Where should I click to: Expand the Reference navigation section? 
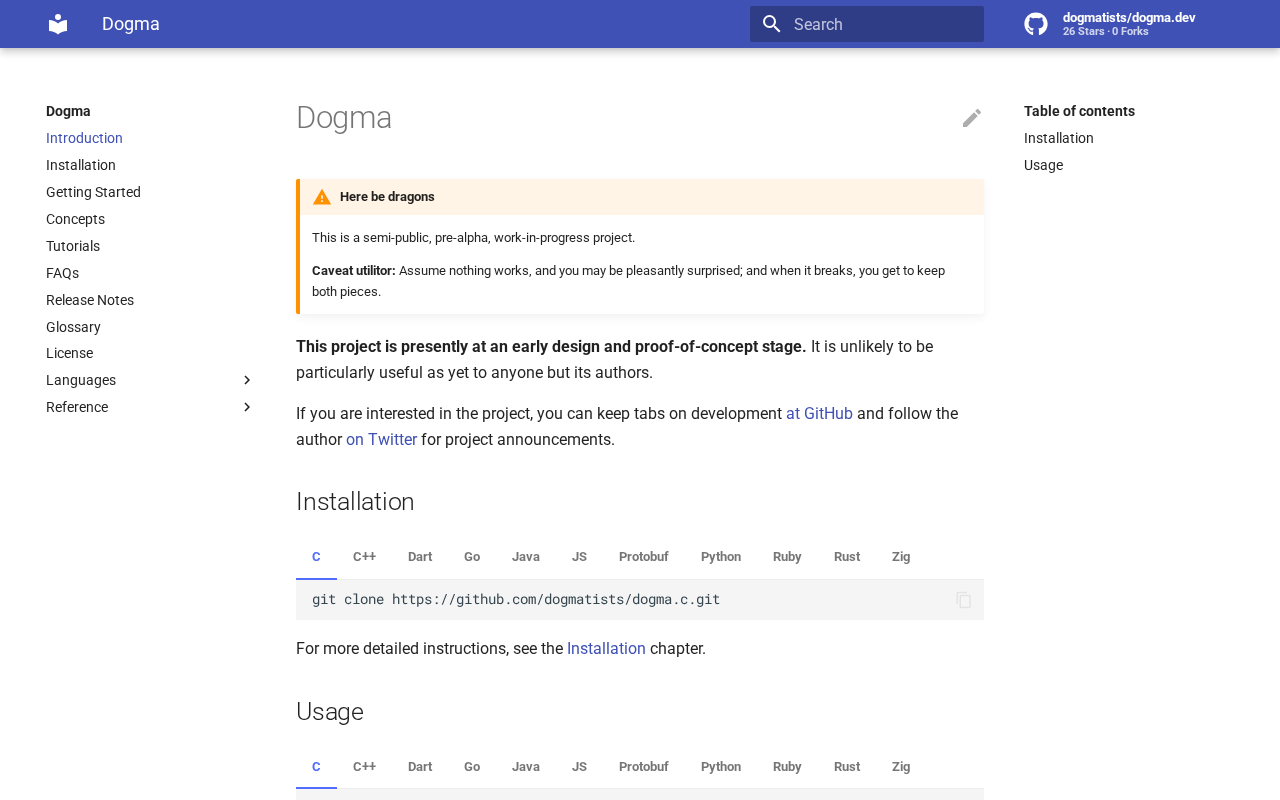(247, 407)
